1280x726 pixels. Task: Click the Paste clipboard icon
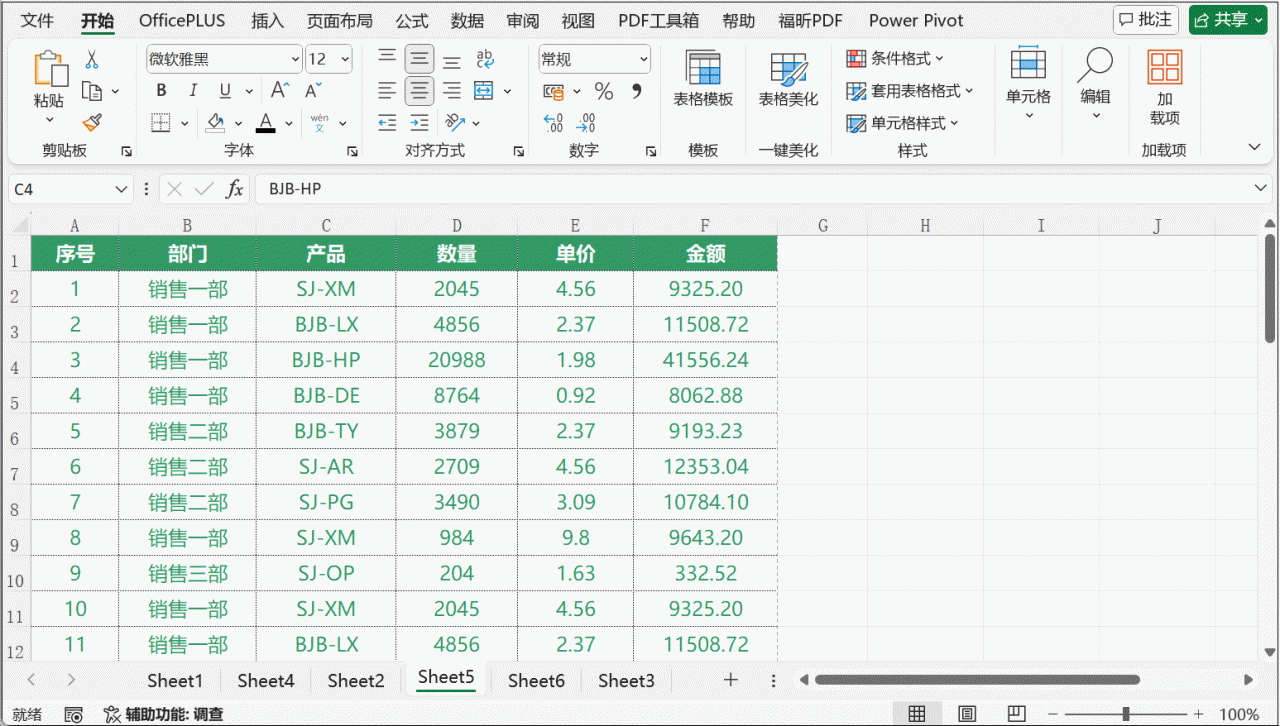click(49, 68)
